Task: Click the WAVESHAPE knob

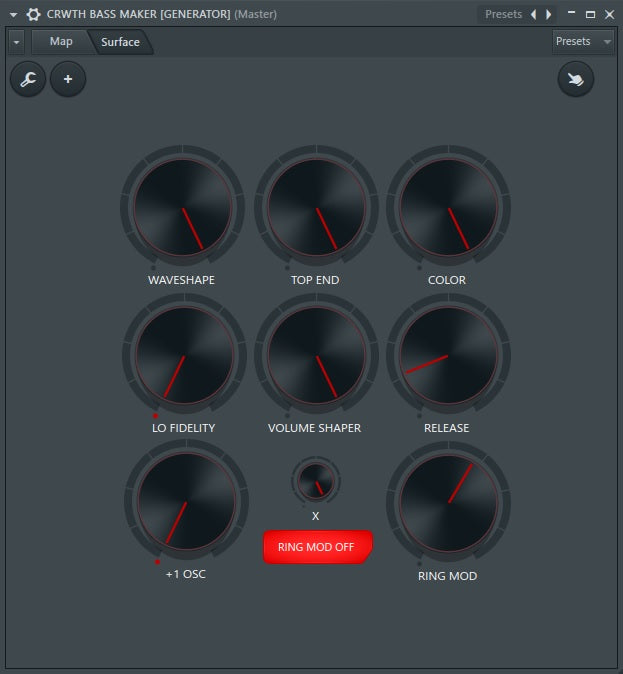Action: pos(182,208)
